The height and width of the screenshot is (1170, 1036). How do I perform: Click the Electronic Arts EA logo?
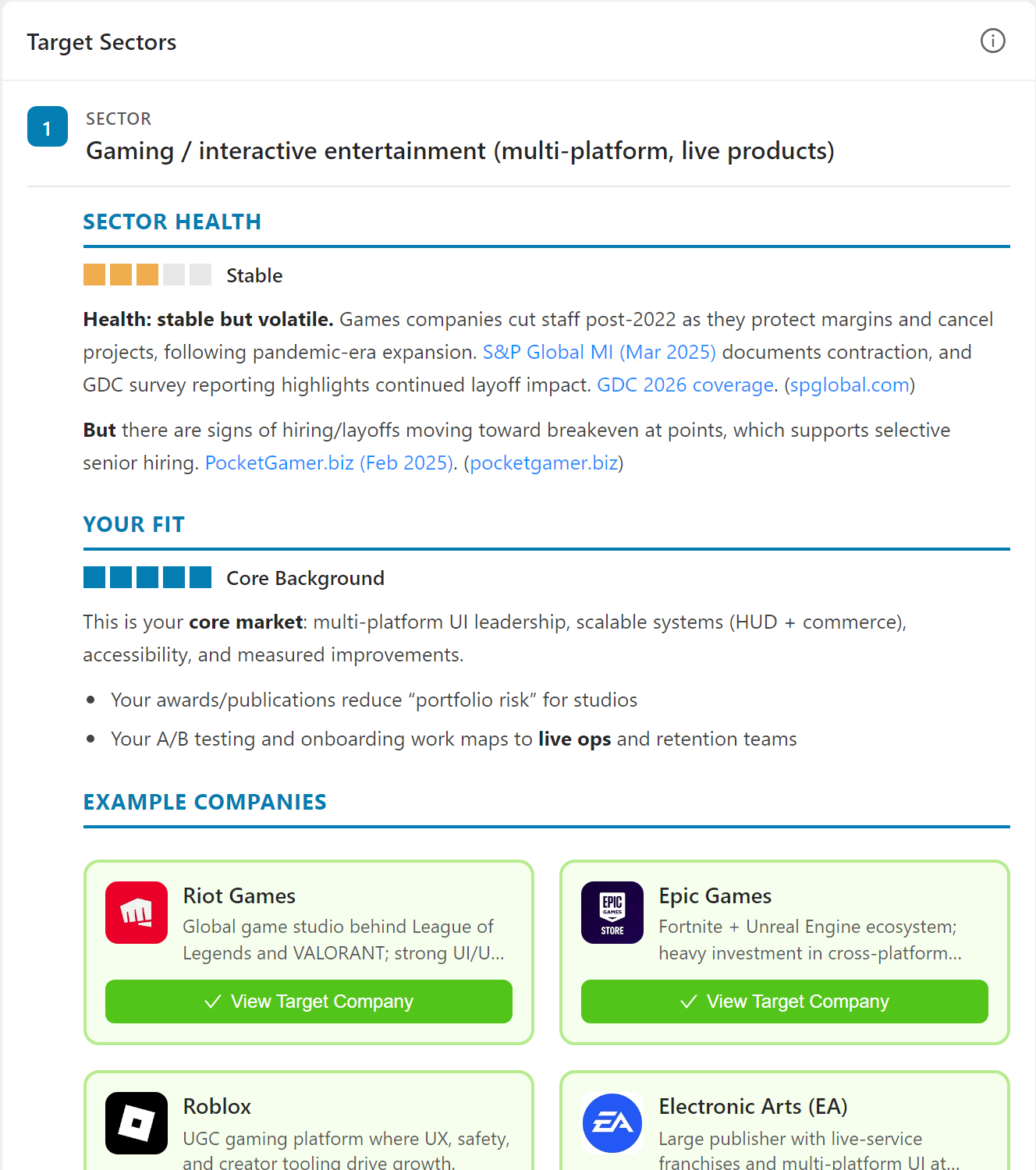click(x=612, y=1123)
